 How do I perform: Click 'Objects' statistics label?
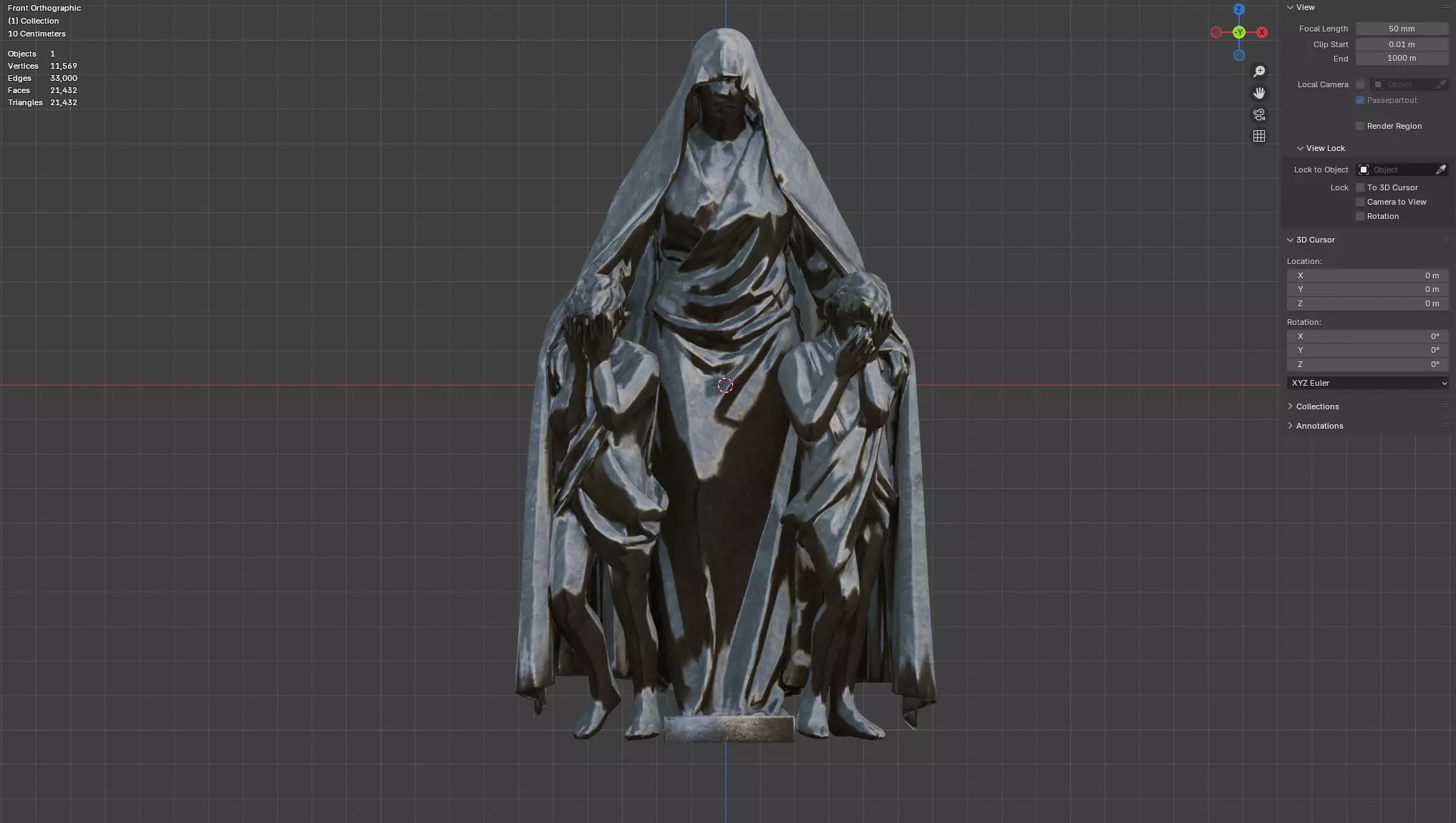pos(22,54)
